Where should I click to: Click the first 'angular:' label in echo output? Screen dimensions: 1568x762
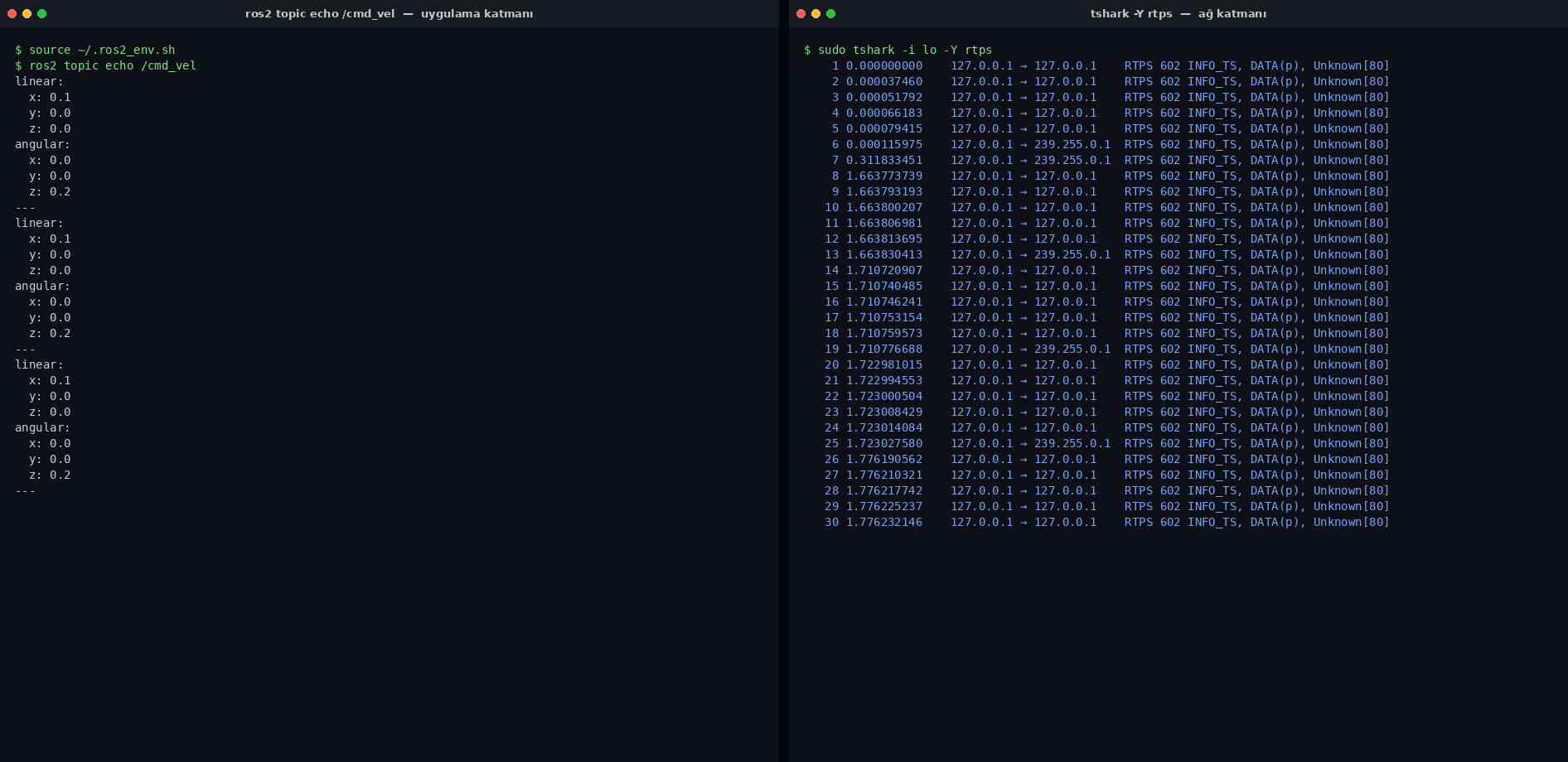pyautogui.click(x=42, y=144)
